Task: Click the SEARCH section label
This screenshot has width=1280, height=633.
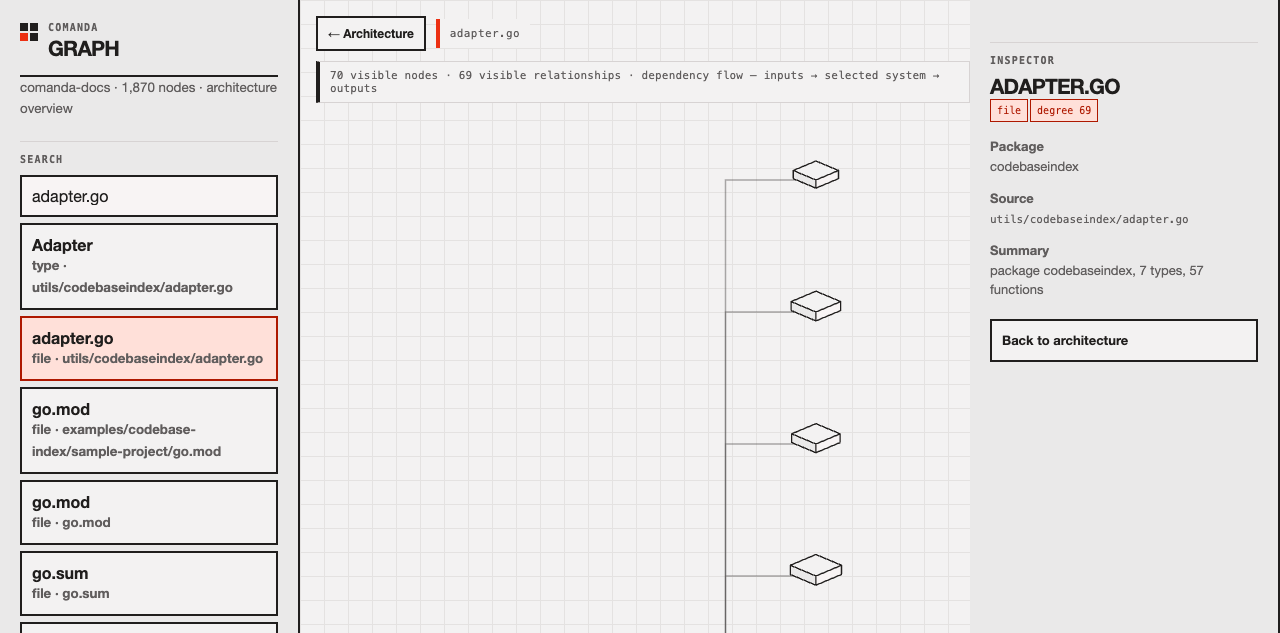Action: [x=41, y=159]
